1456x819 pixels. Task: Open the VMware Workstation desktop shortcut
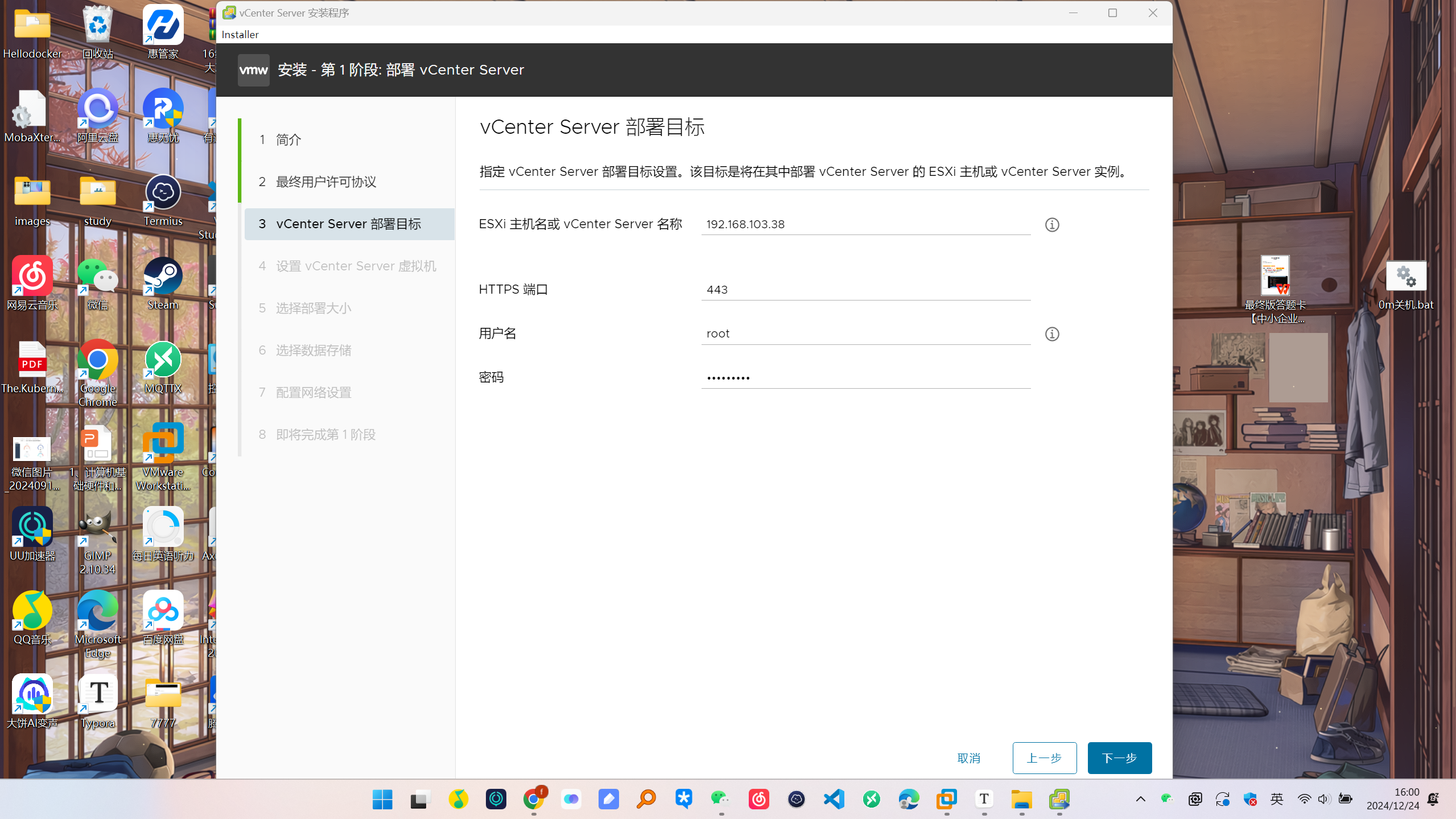point(163,458)
